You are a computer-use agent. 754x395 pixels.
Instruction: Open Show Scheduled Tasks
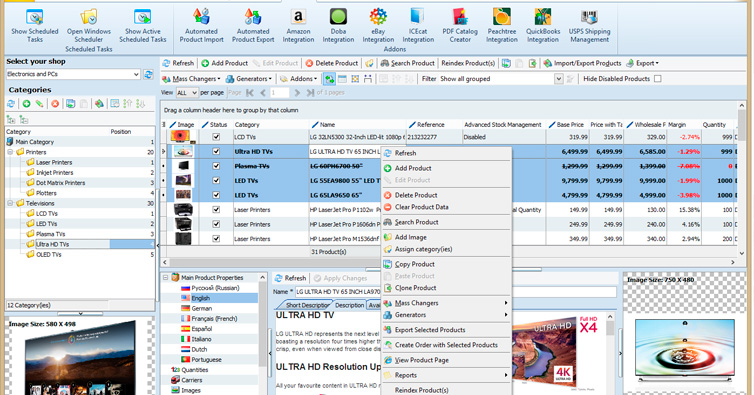point(35,26)
